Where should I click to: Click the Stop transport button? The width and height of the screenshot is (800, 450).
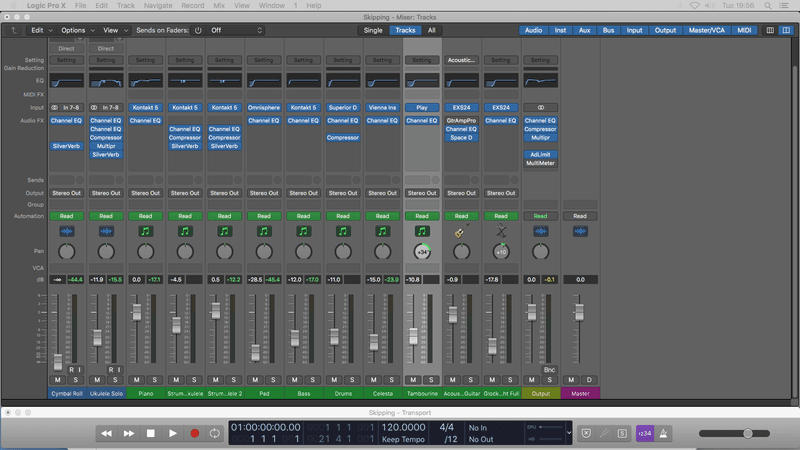(151, 433)
